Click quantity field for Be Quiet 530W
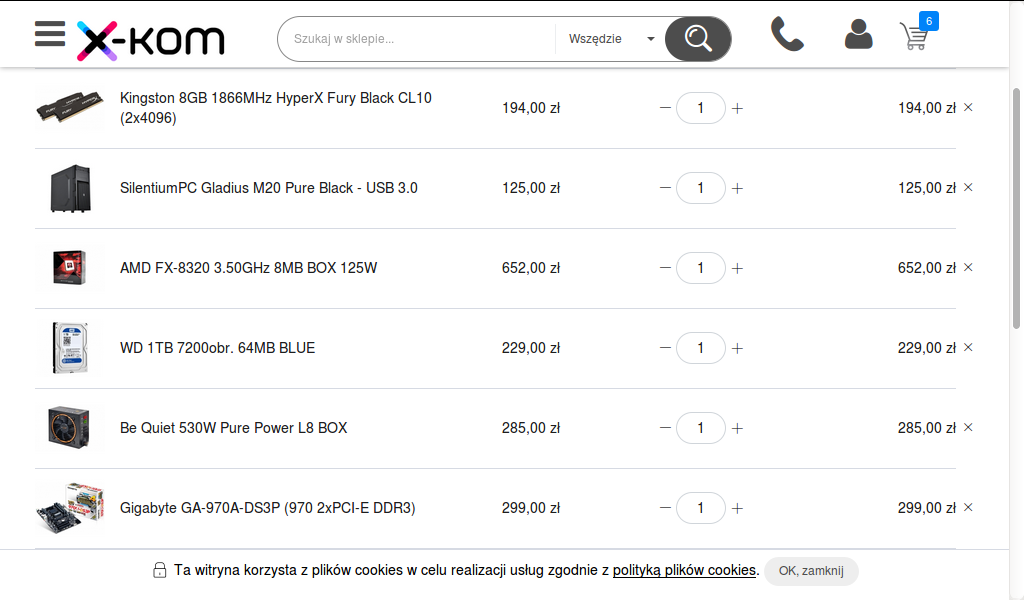 point(701,428)
